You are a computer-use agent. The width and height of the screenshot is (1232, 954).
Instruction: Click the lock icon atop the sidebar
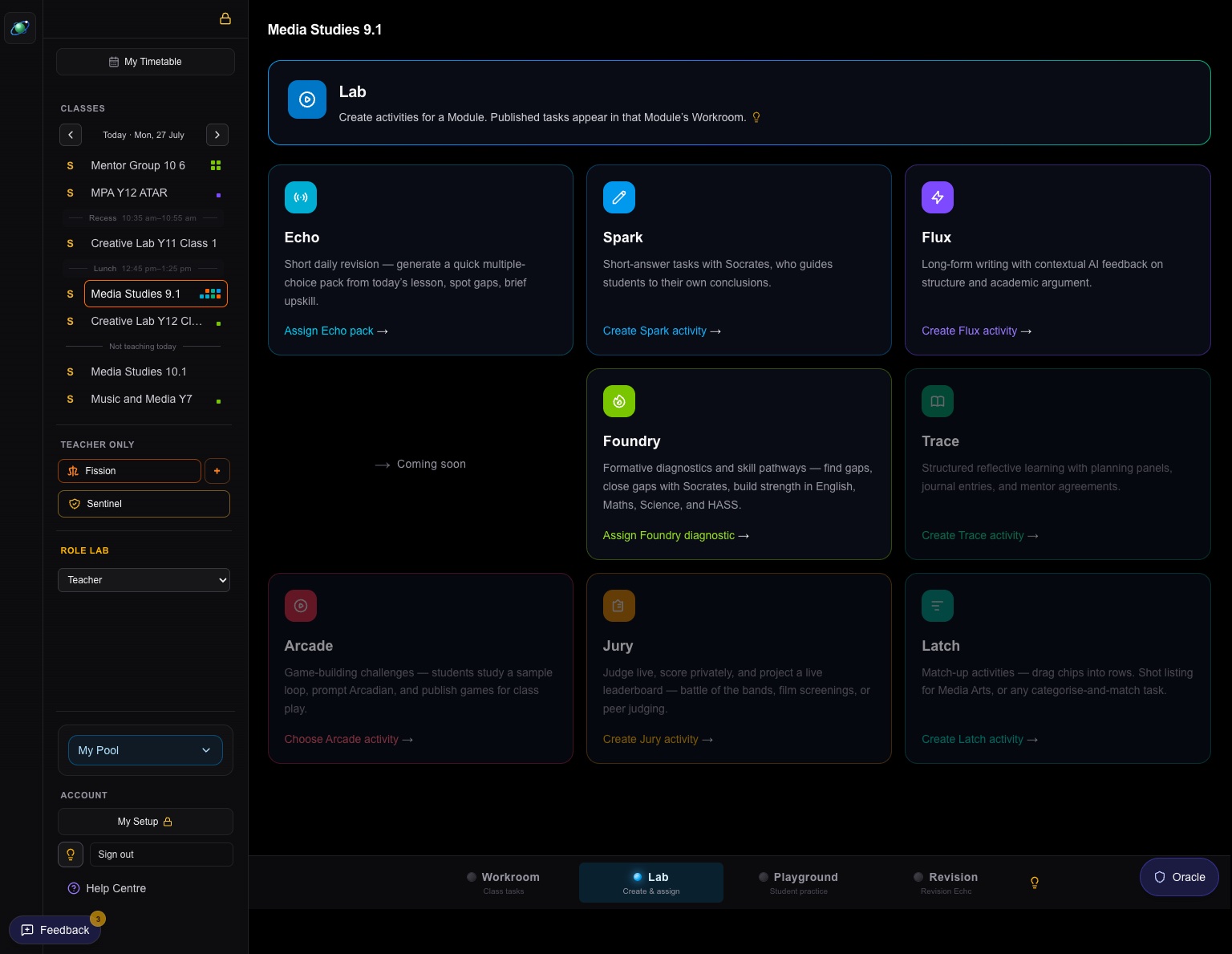click(x=225, y=18)
